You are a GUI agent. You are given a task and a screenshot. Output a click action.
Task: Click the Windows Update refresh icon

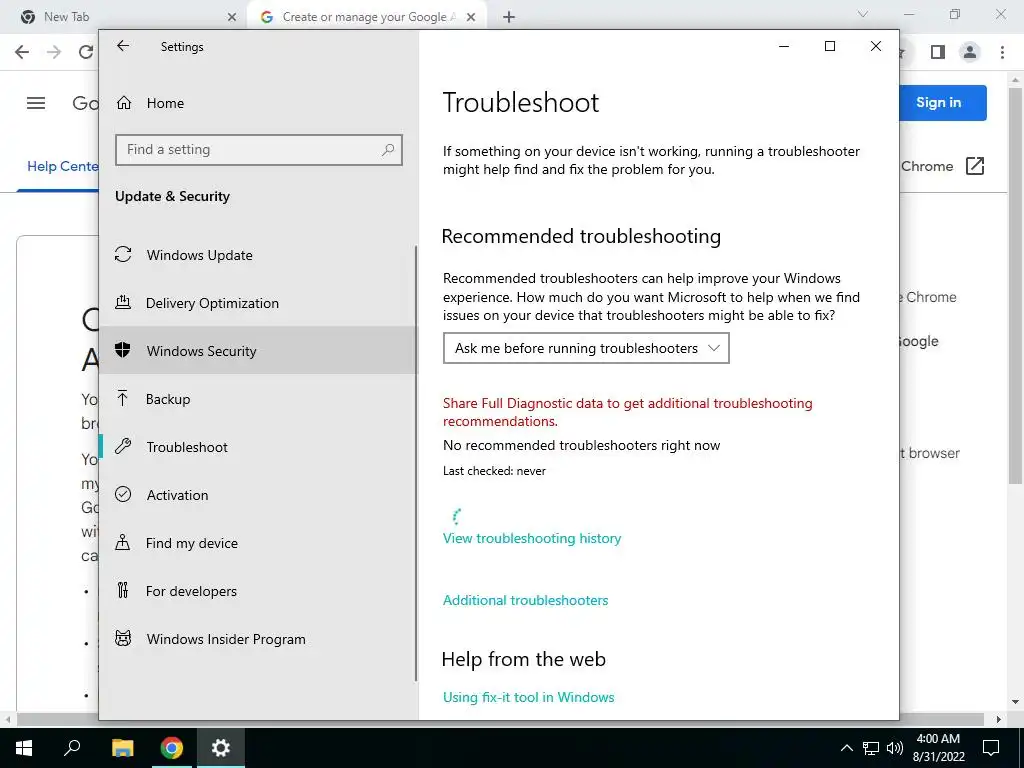[x=123, y=254]
